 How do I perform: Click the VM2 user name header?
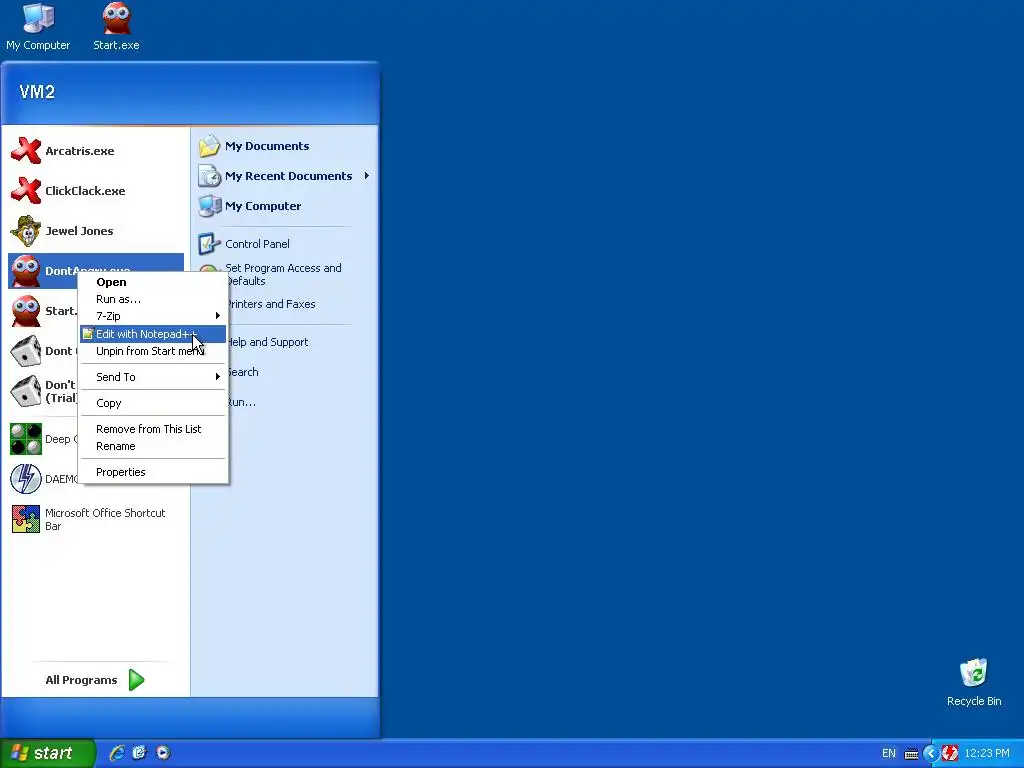(x=37, y=92)
